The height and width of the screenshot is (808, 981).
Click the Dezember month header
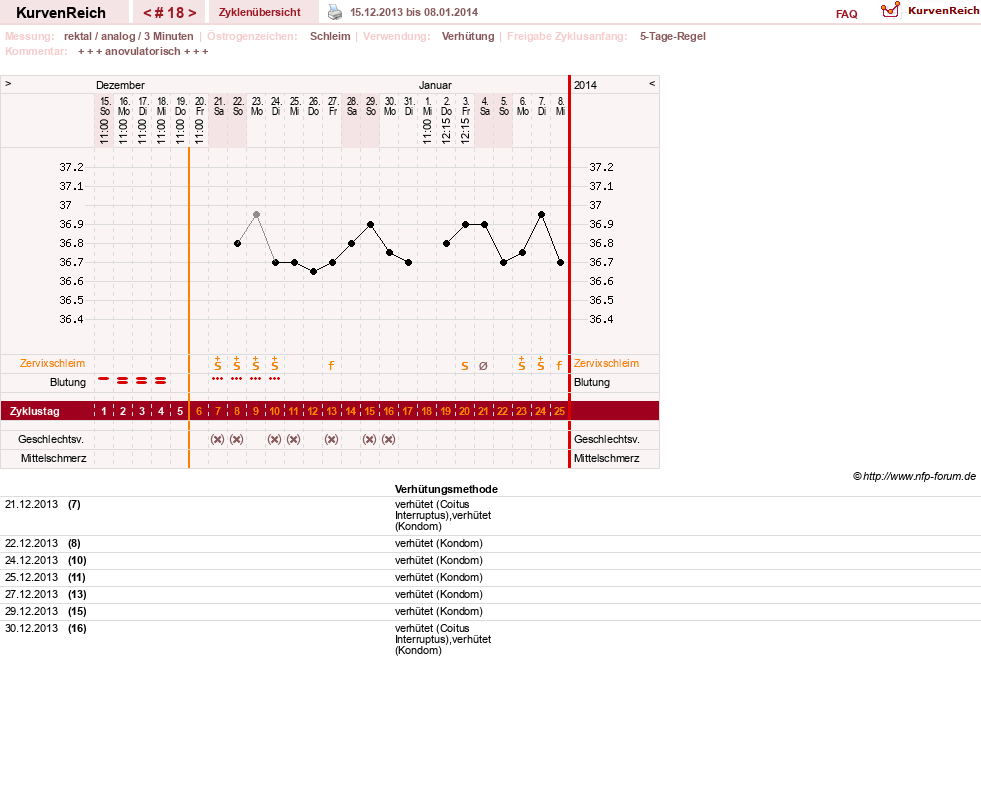(x=120, y=85)
